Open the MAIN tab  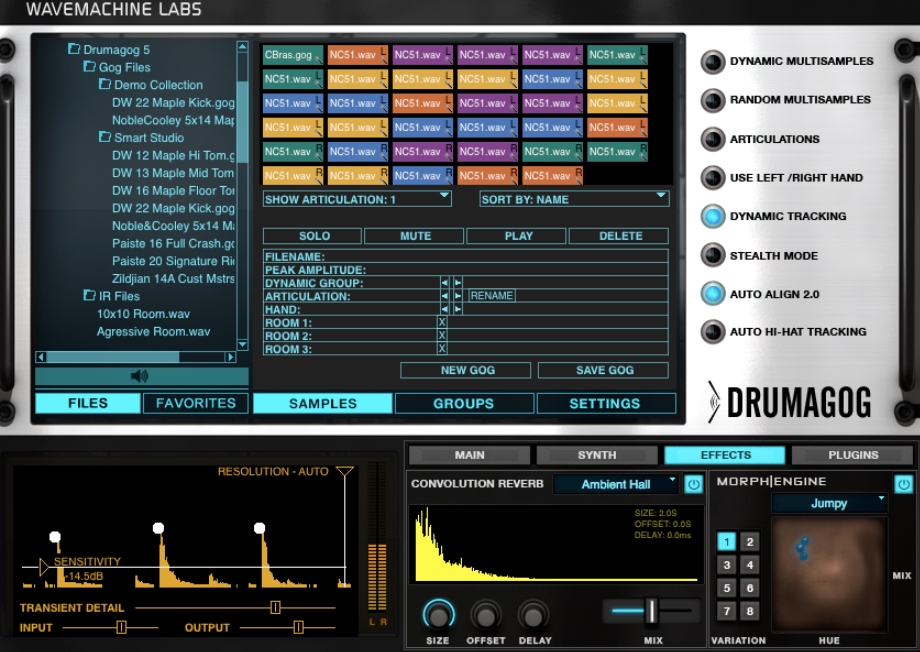469,455
